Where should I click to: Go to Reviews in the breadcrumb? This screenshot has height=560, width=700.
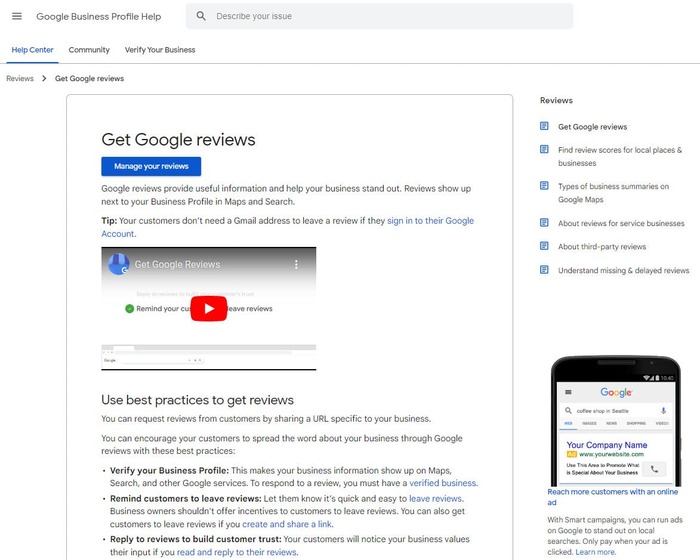click(x=20, y=78)
